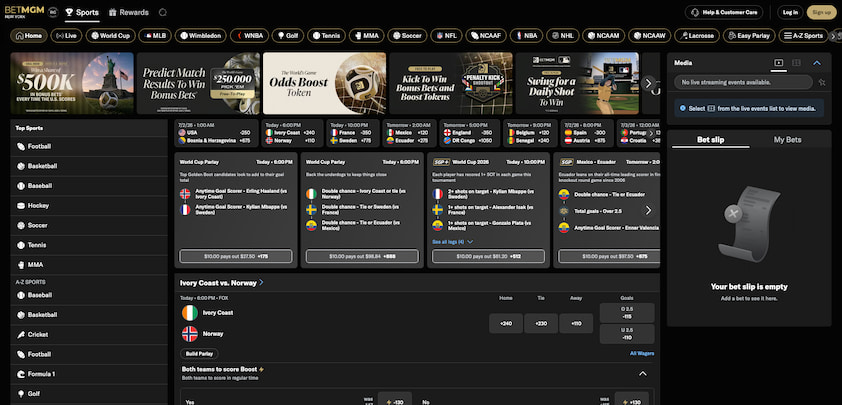Pick Ivory Coast home odds +240
Screen dimensions: 842x405
[x=506, y=324]
